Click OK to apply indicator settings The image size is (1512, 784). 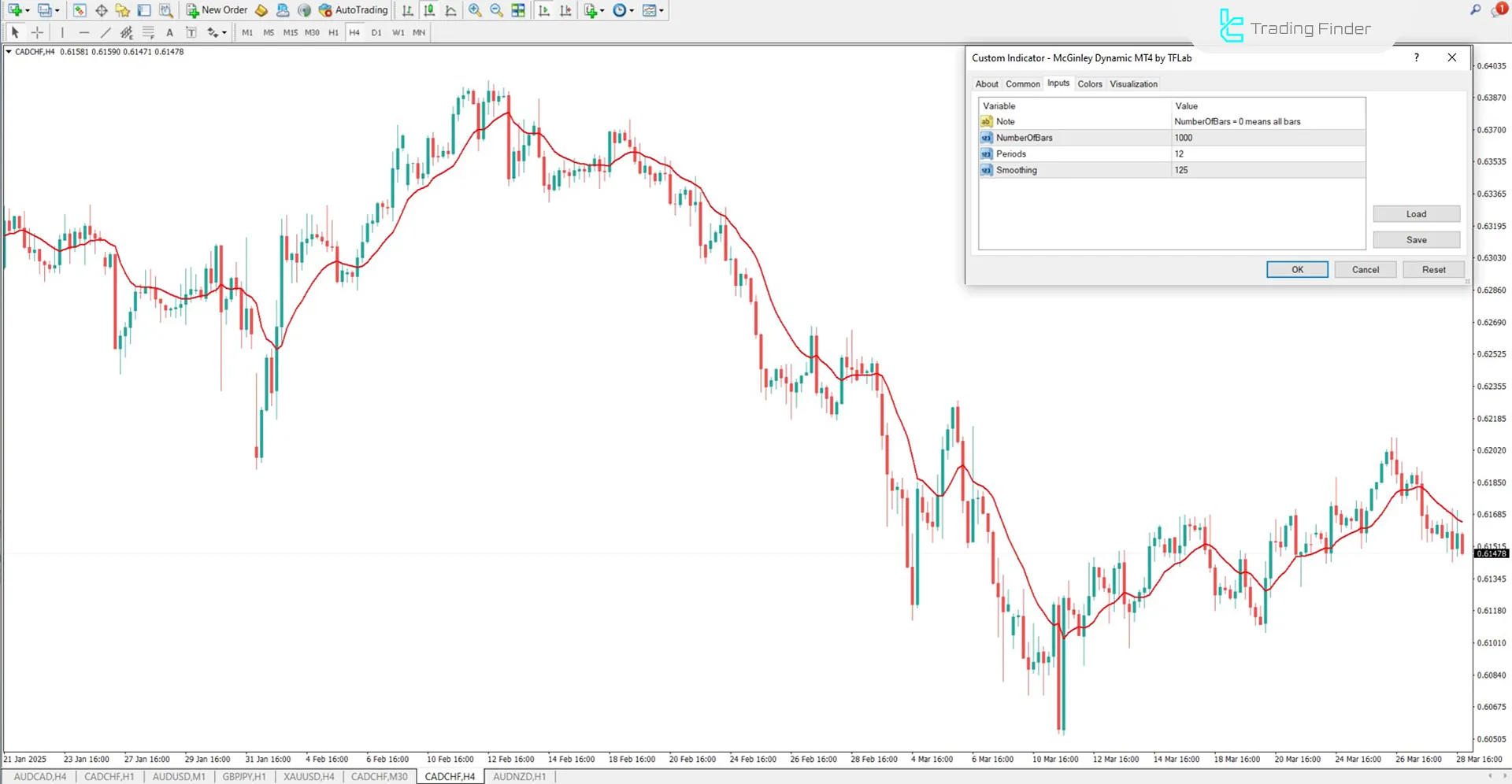[x=1296, y=269]
